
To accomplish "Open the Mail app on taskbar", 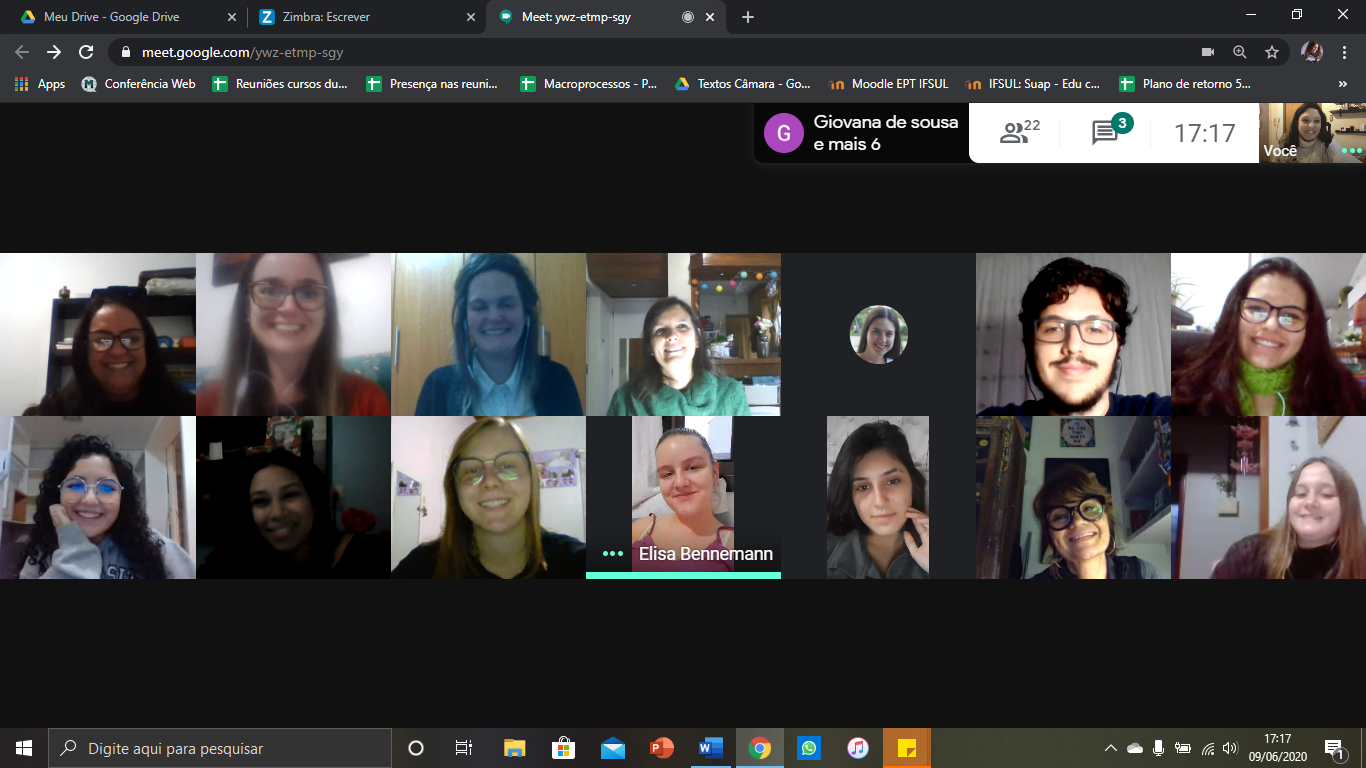I will tap(612, 748).
